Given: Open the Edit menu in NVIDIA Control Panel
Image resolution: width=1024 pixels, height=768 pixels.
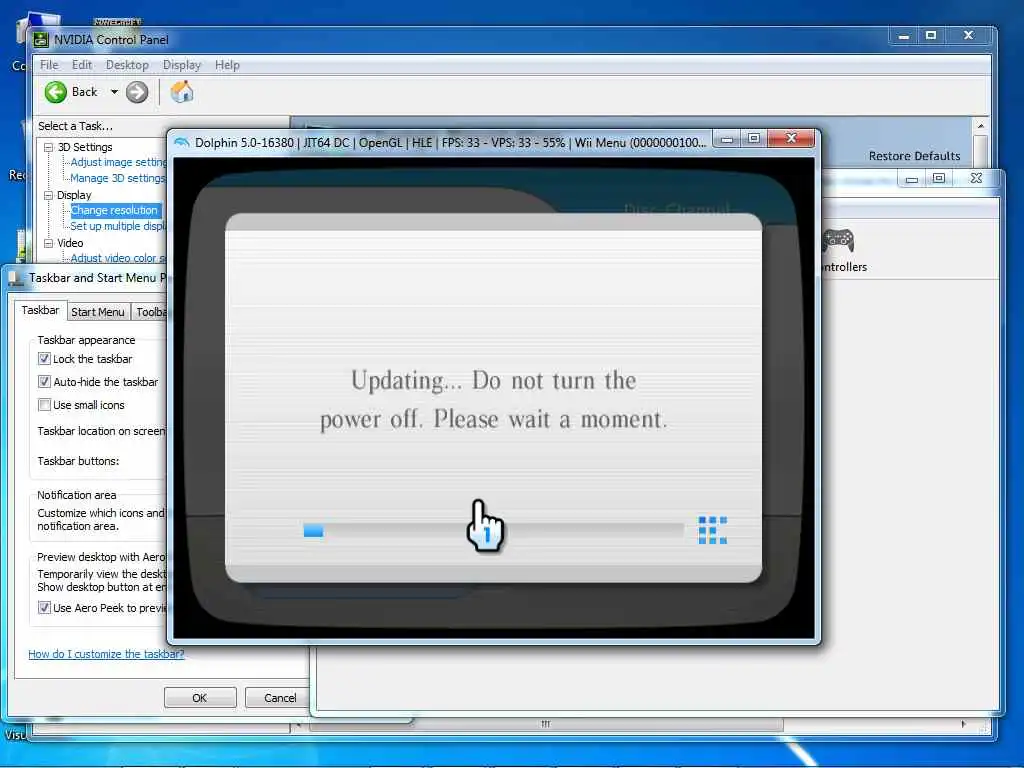Looking at the screenshot, I should [x=82, y=65].
